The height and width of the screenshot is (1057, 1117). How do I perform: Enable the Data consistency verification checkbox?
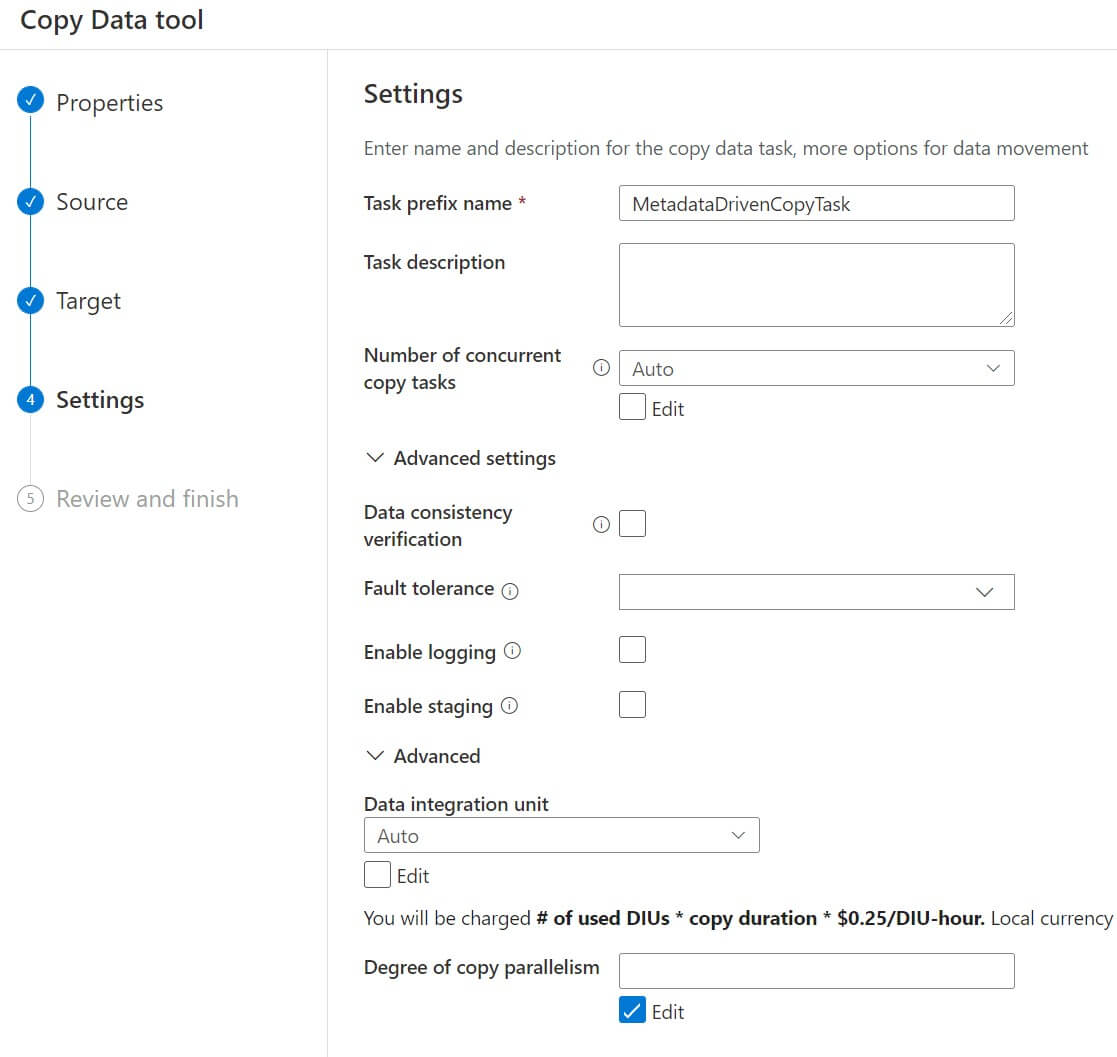coord(632,524)
